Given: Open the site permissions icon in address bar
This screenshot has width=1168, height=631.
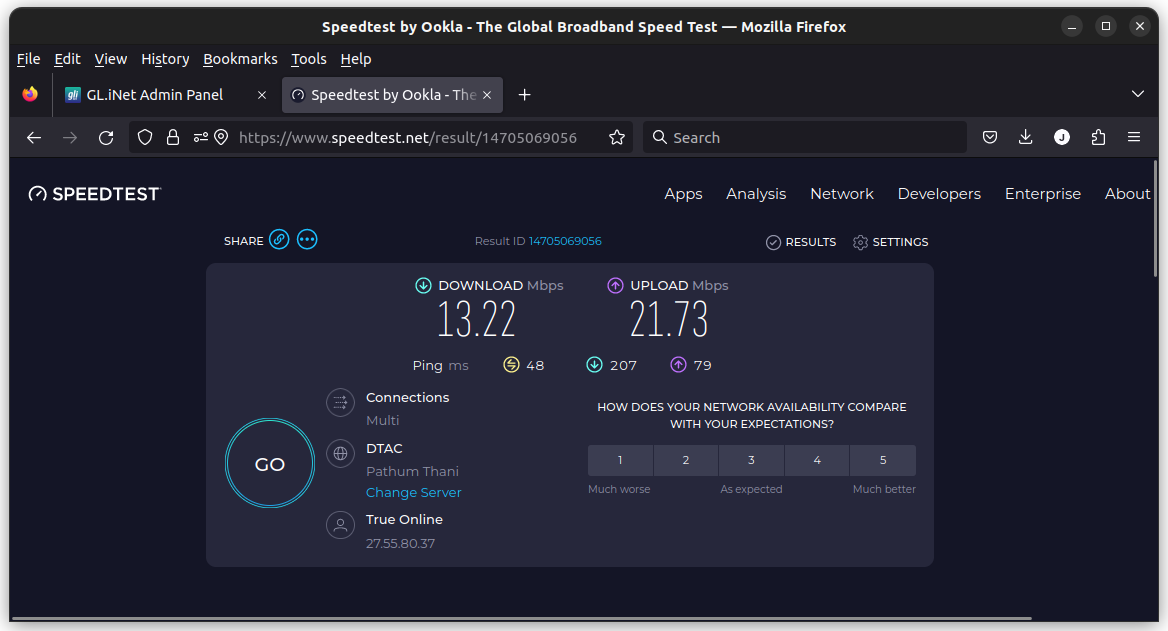Looking at the screenshot, I should pos(200,138).
